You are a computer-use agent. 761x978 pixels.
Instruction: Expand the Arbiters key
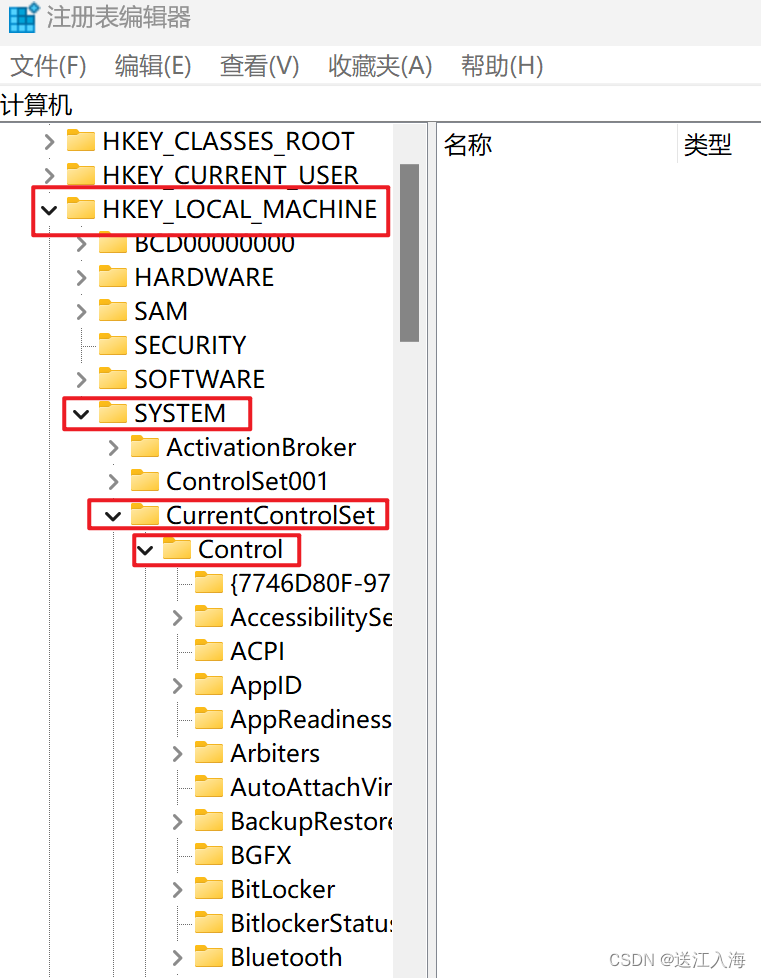(x=178, y=754)
